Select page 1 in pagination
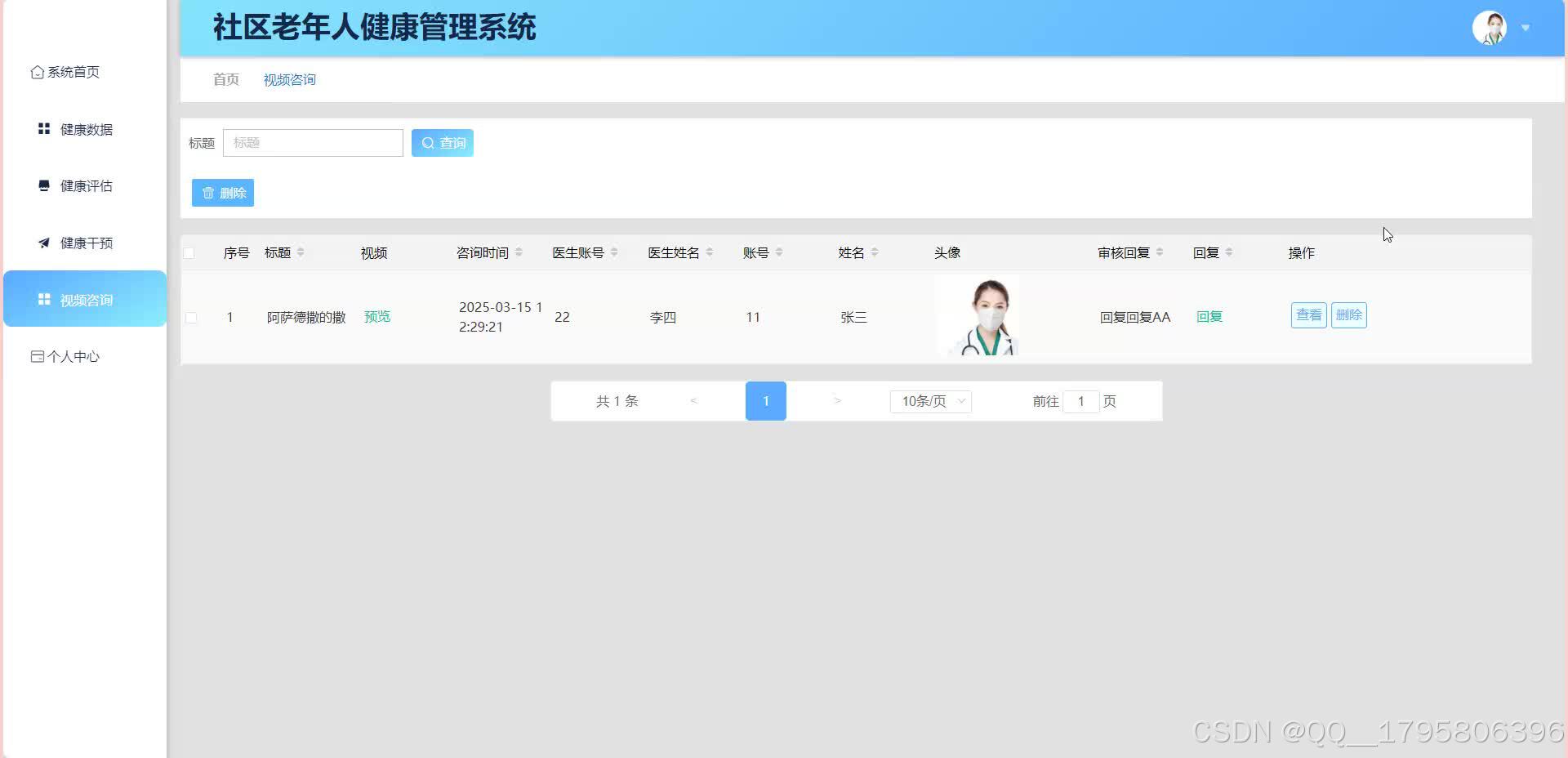1568x758 pixels. (766, 401)
